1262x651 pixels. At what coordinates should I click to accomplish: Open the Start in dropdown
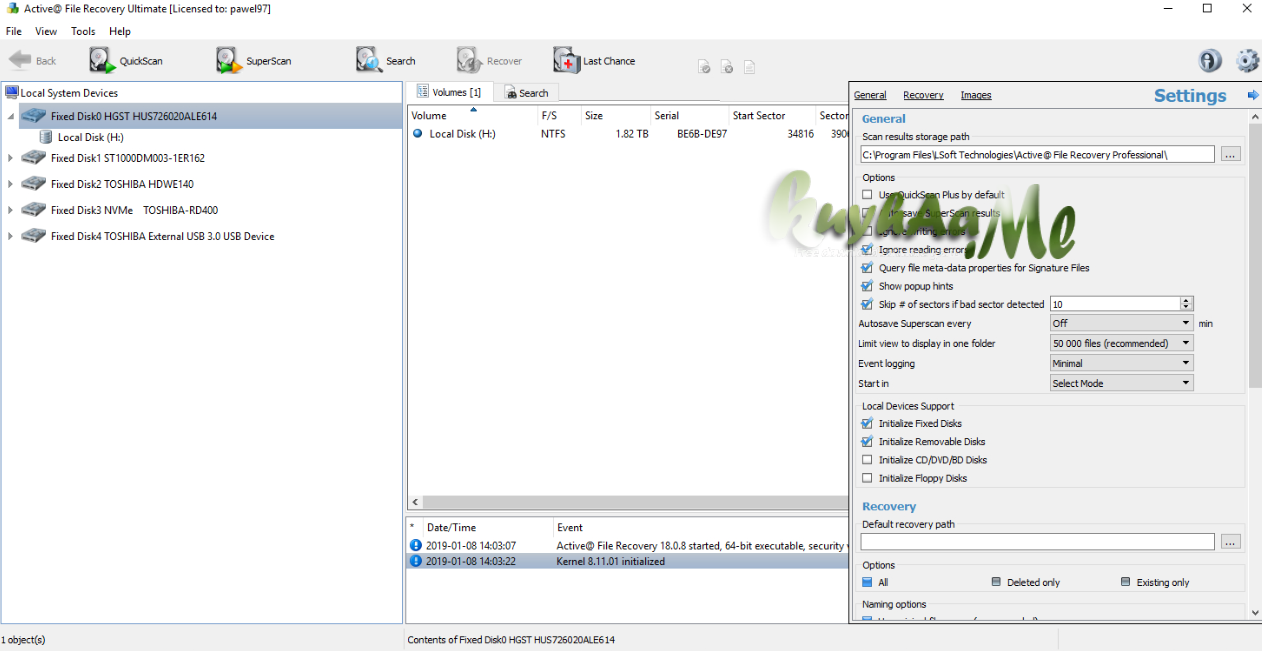[x=1121, y=383]
